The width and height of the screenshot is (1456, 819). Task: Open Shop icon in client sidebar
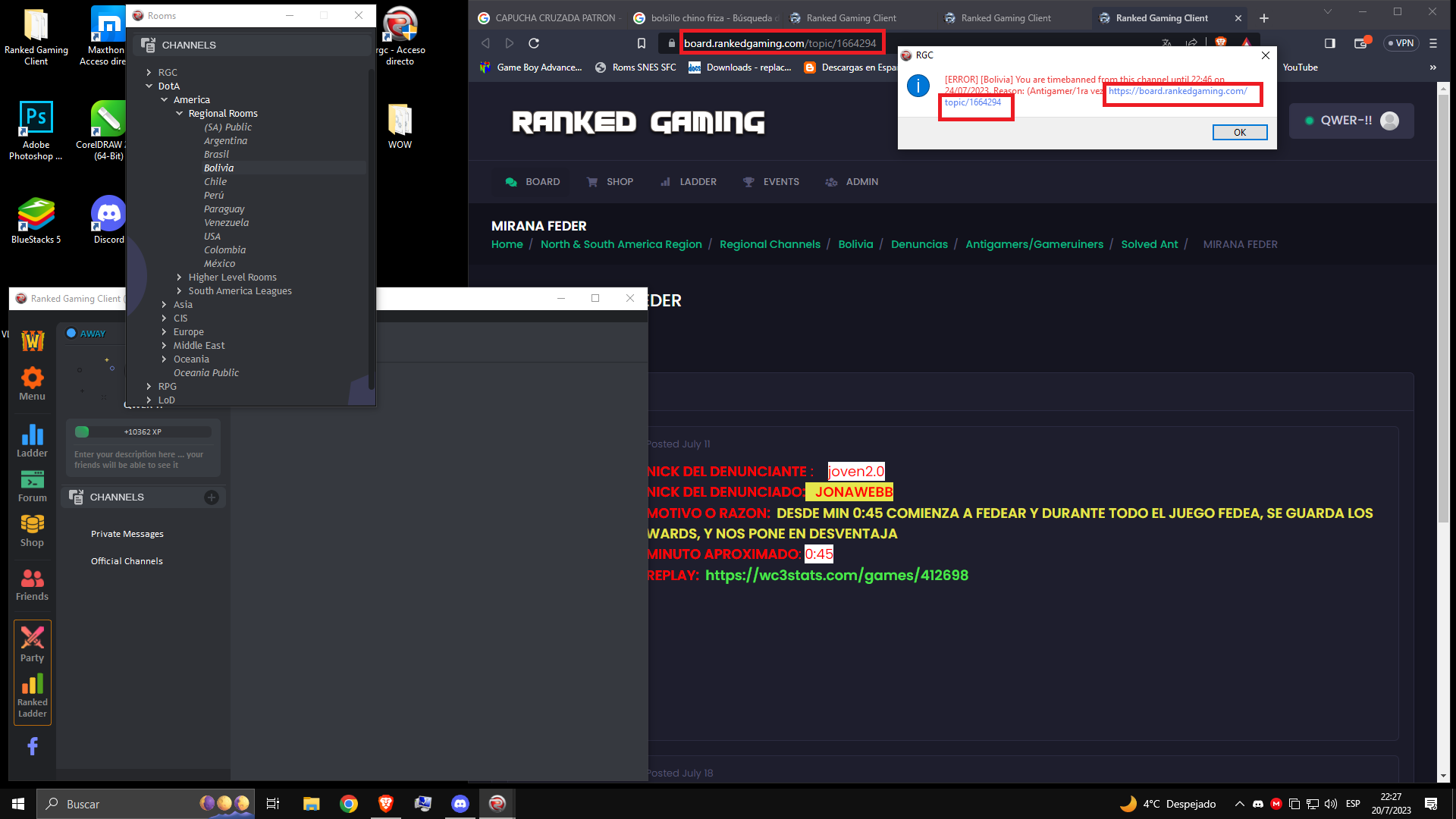click(32, 531)
